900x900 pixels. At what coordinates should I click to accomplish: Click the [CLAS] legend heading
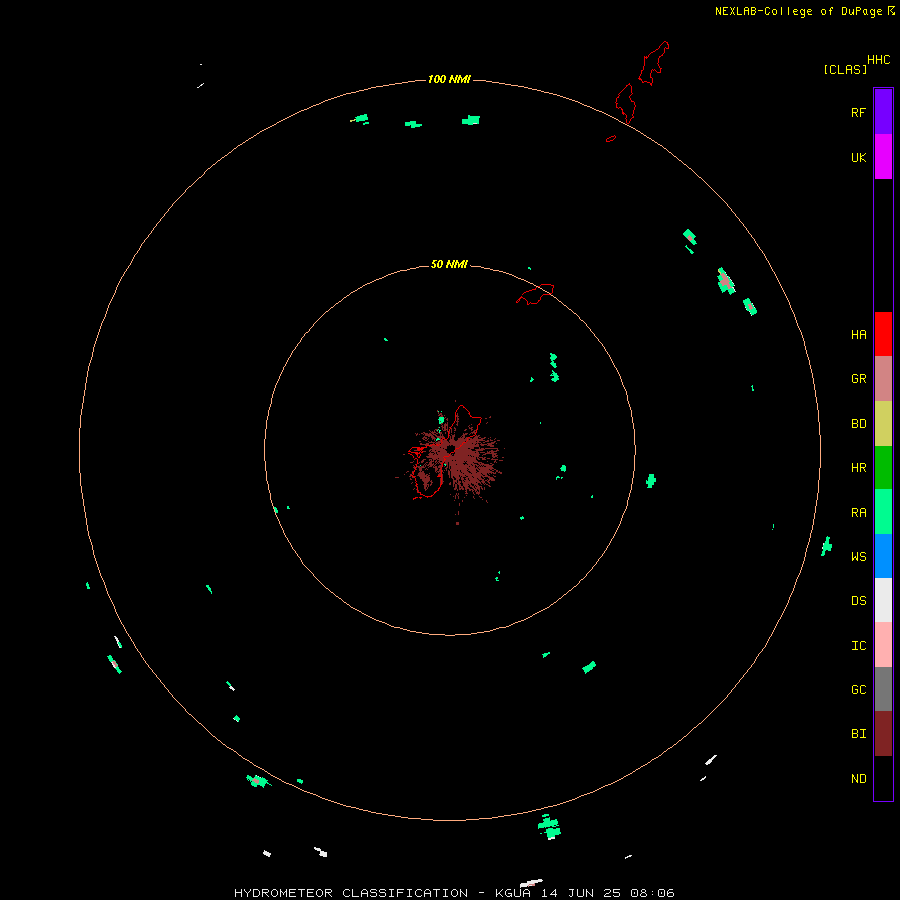coord(845,69)
